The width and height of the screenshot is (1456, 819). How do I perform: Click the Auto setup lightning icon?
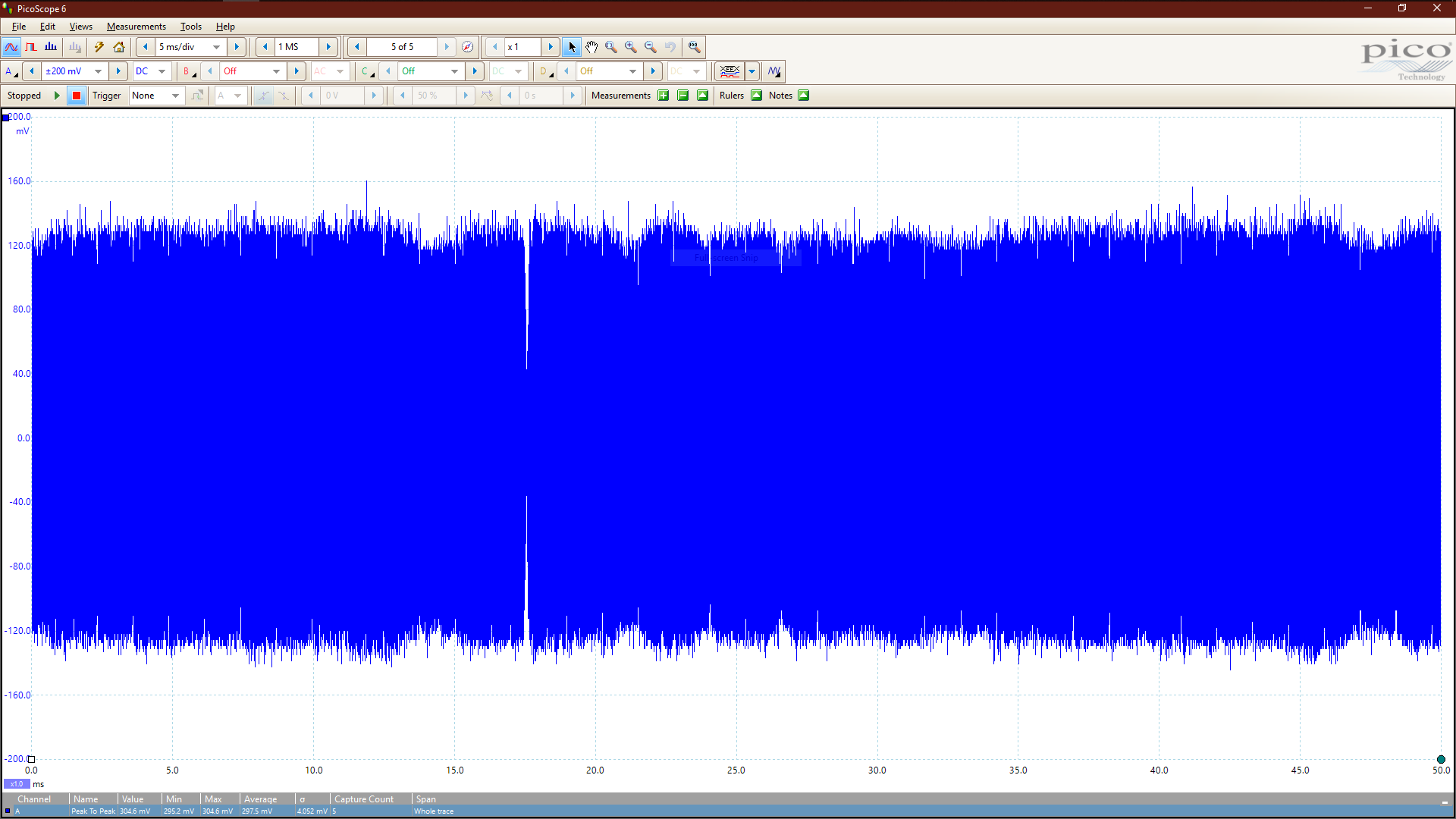[99, 47]
